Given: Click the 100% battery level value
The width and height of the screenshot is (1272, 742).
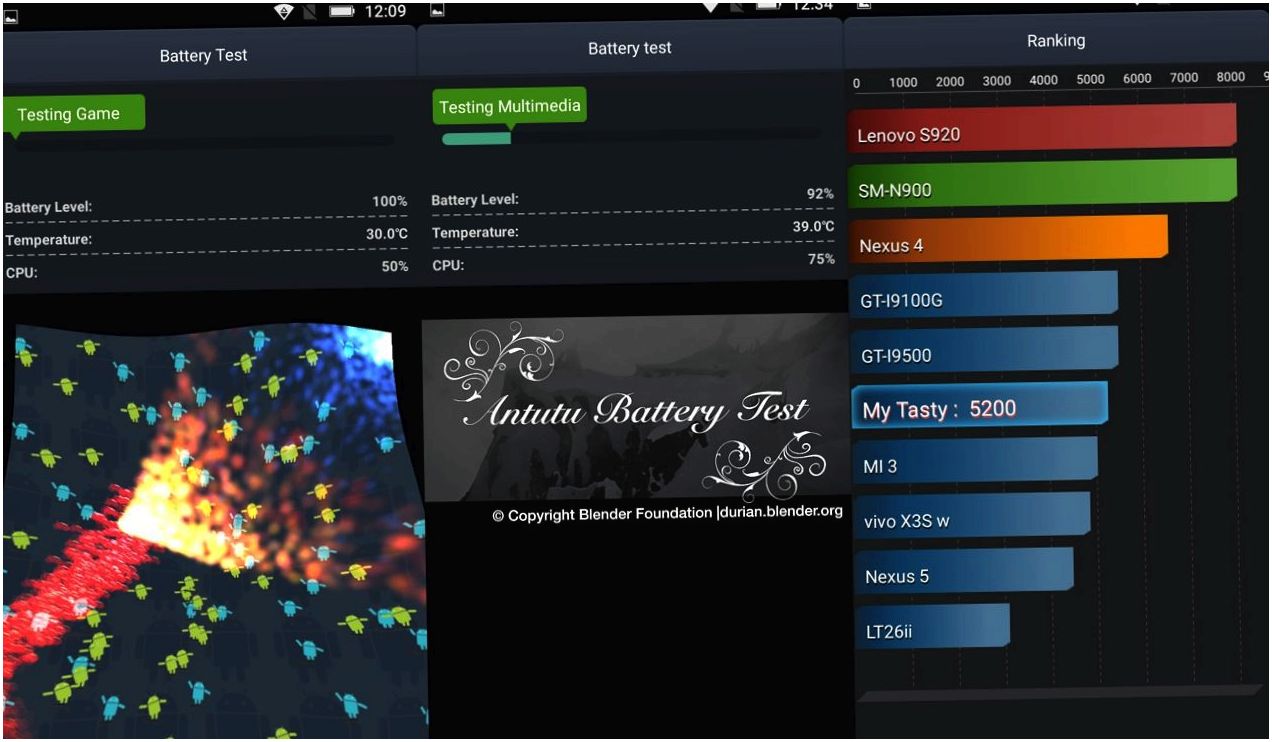Looking at the screenshot, I should (390, 201).
